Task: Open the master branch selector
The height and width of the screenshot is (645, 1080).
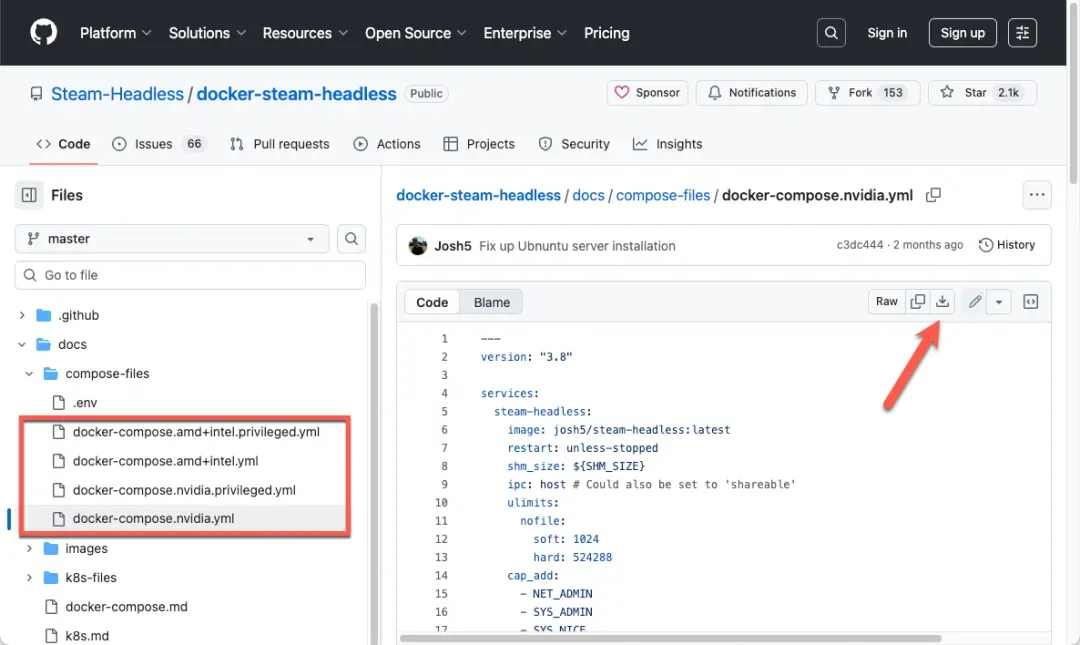Action: (170, 239)
